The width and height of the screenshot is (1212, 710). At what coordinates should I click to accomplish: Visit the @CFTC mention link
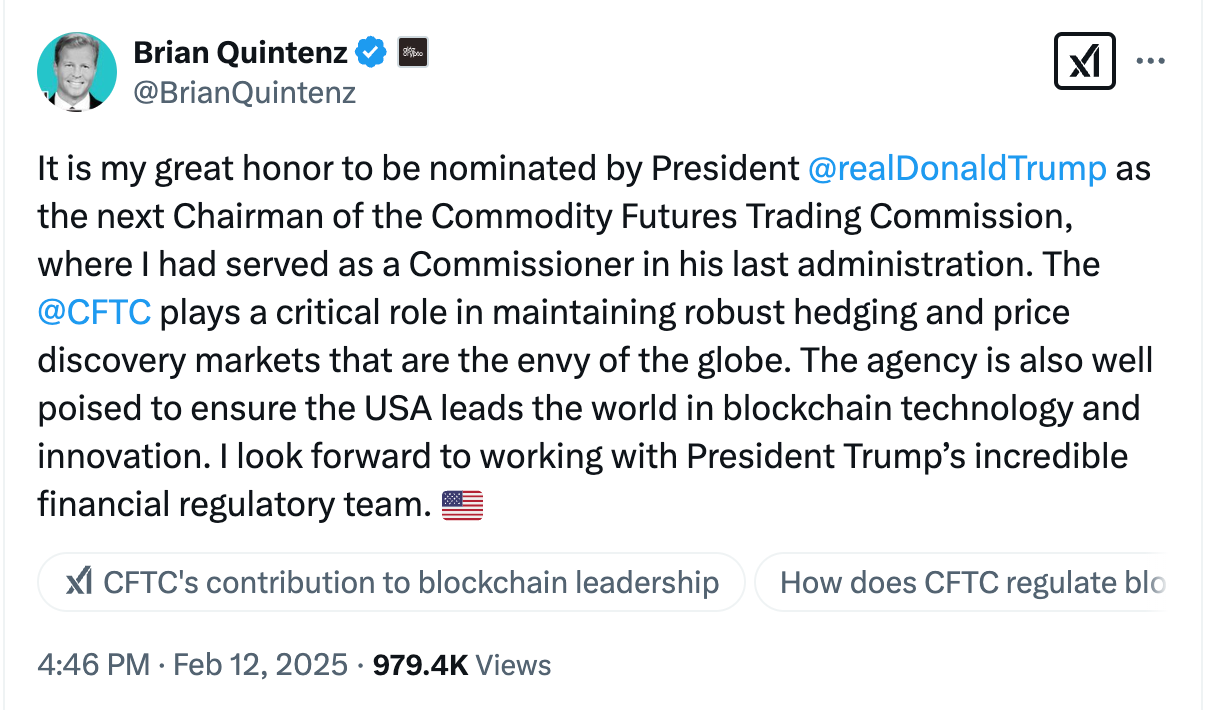(x=94, y=313)
